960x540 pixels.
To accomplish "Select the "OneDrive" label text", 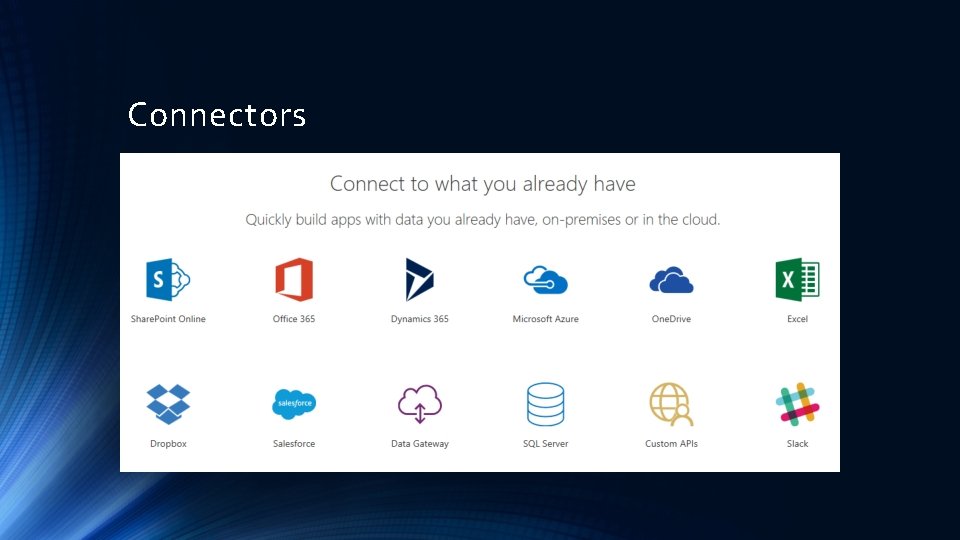I will click(x=671, y=319).
